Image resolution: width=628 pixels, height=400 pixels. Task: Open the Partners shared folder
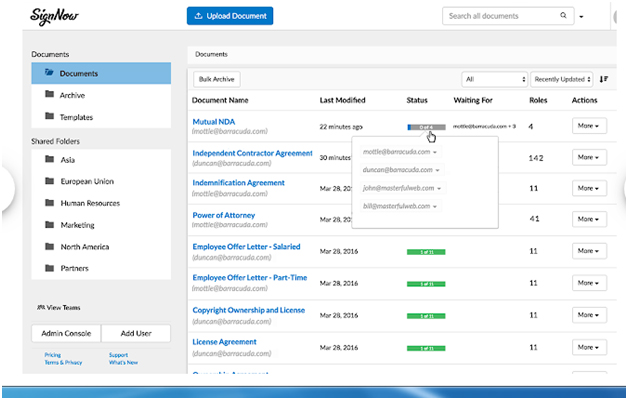[101, 268]
